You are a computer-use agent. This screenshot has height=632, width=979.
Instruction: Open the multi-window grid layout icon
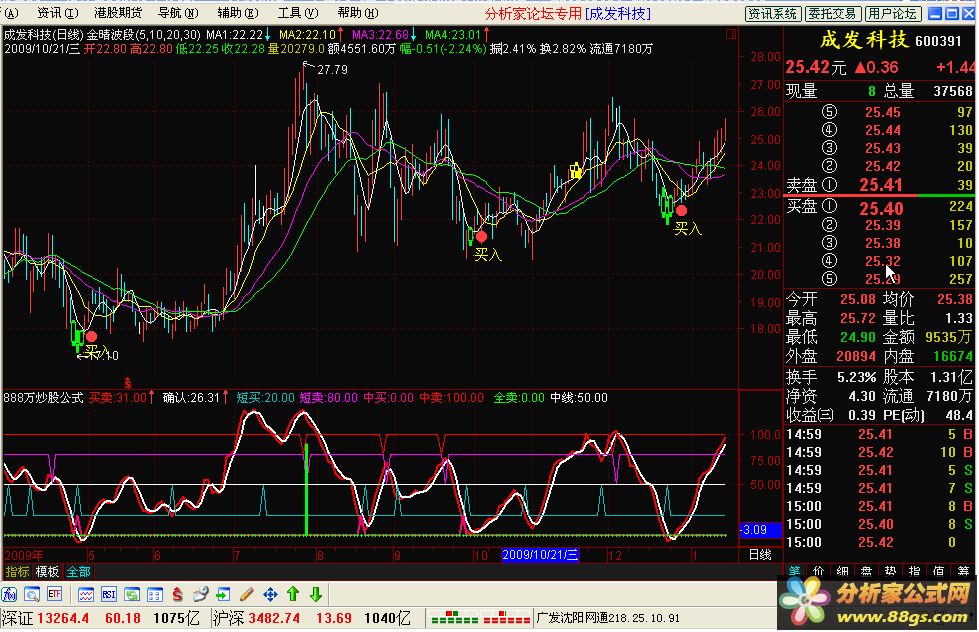[x=155, y=595]
